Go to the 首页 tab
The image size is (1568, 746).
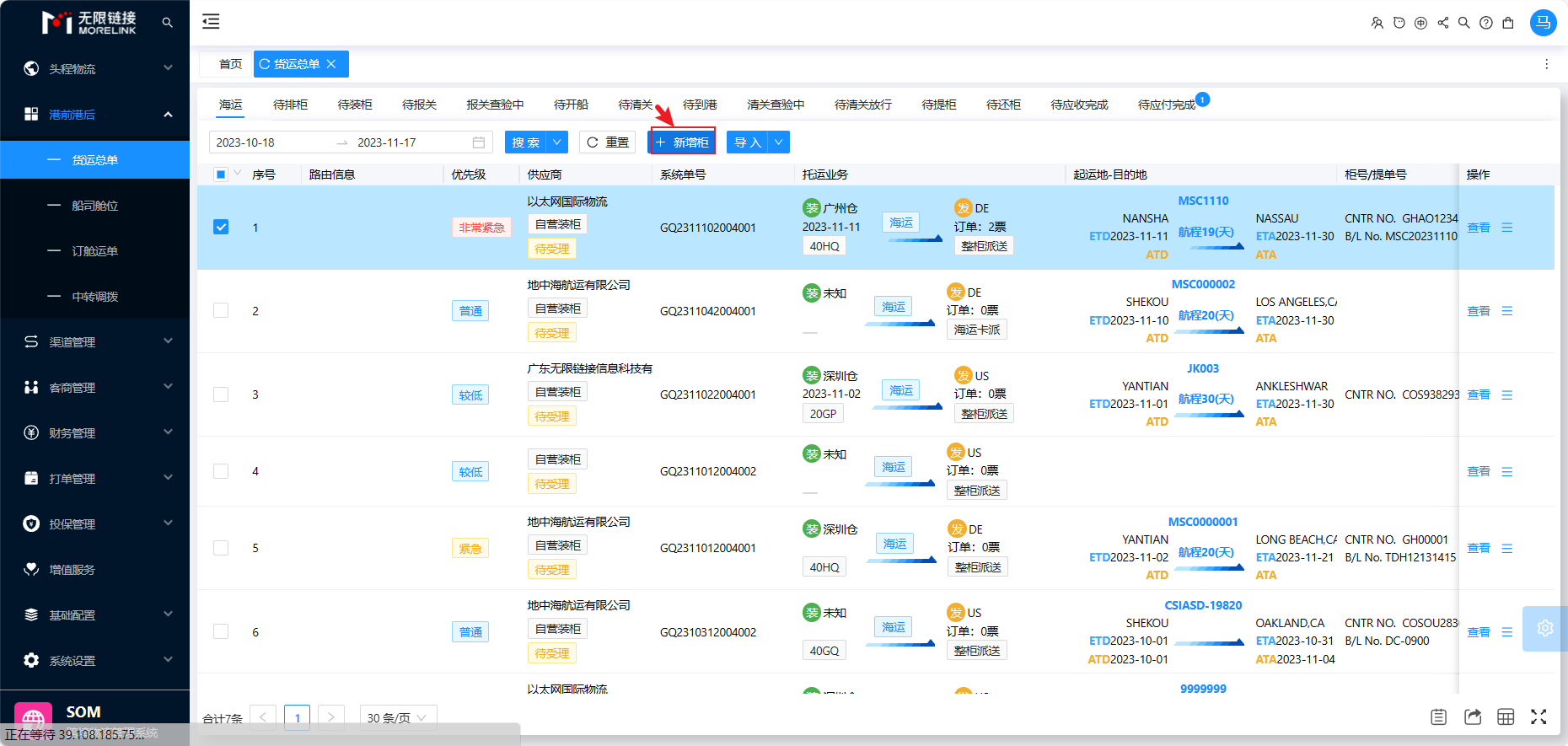pyautogui.click(x=230, y=64)
